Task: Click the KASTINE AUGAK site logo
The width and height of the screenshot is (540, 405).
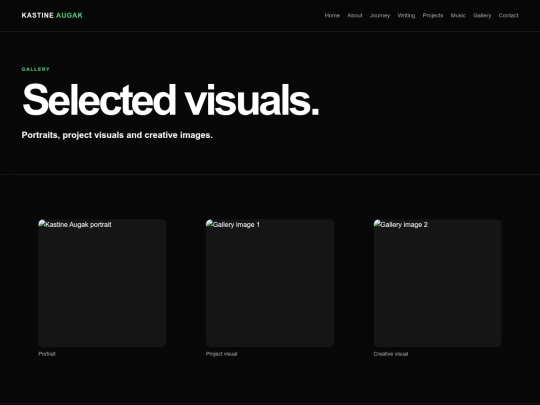Action: pos(52,15)
